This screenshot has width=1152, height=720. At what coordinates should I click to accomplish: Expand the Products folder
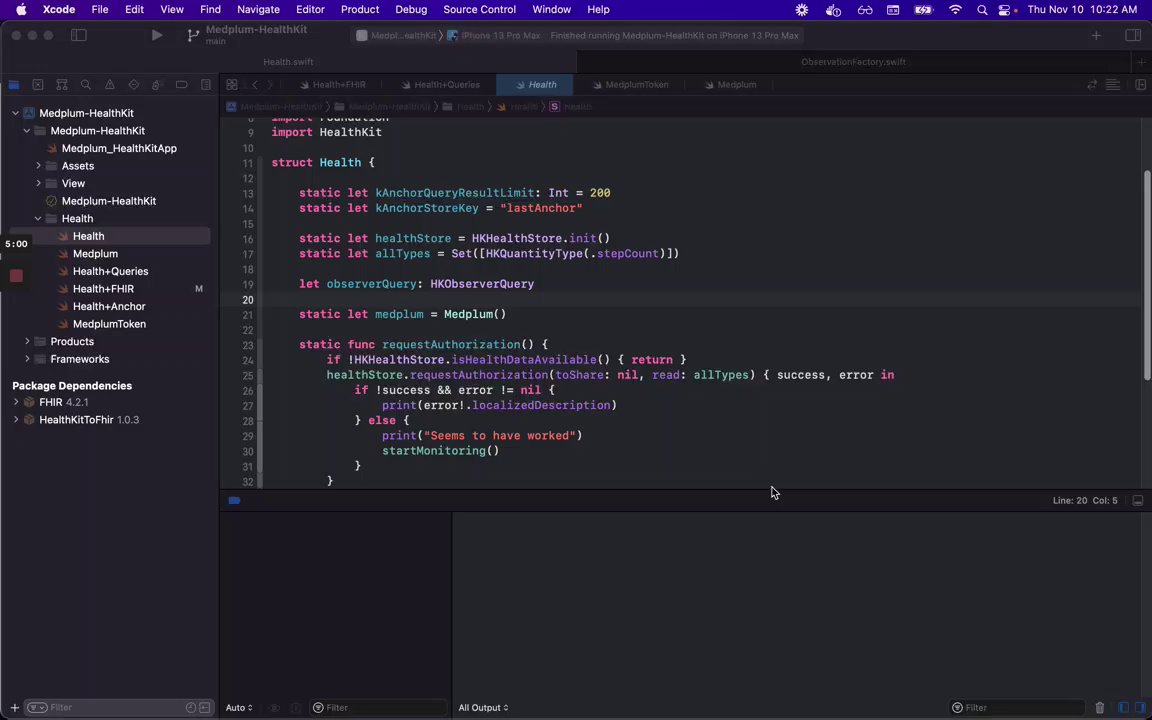tap(27, 342)
